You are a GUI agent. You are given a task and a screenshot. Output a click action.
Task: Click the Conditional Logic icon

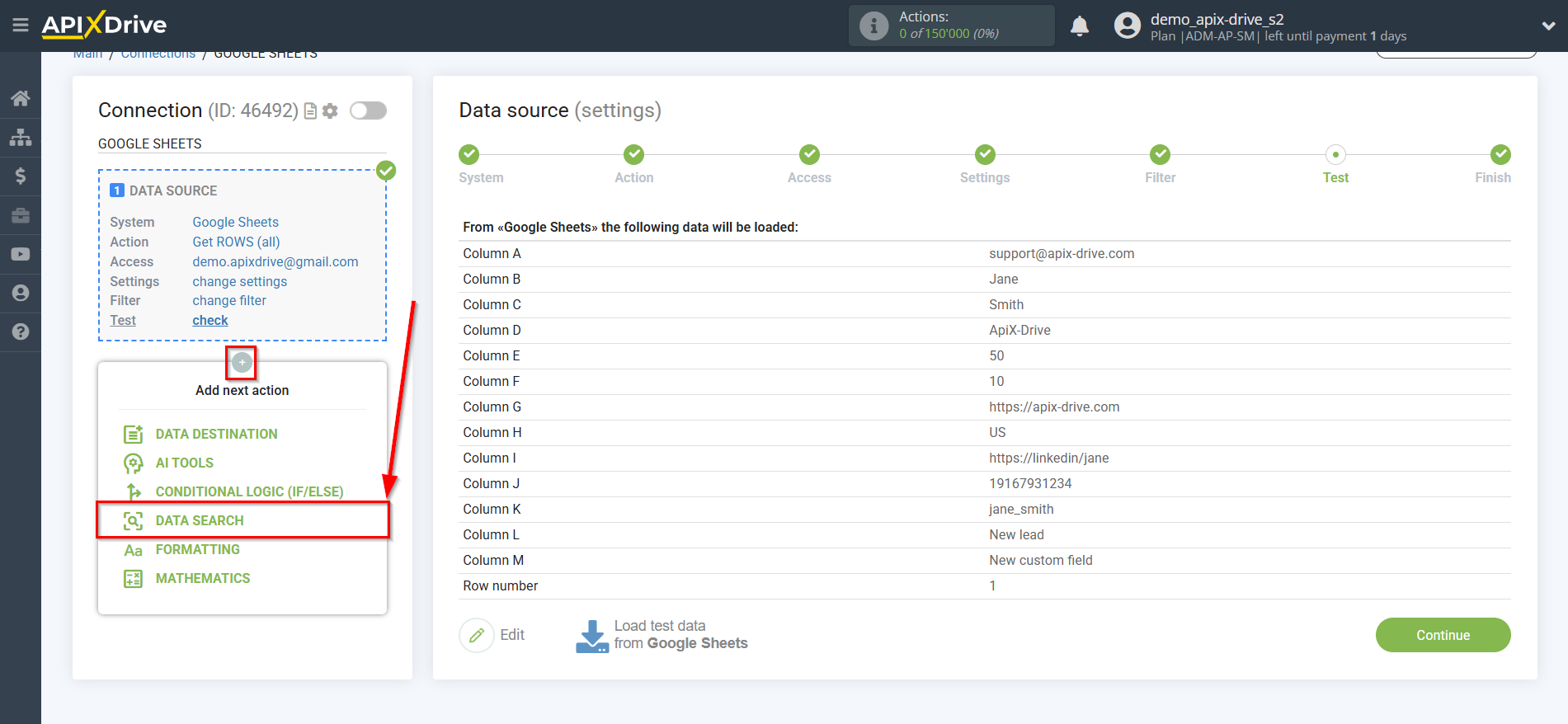tap(133, 491)
